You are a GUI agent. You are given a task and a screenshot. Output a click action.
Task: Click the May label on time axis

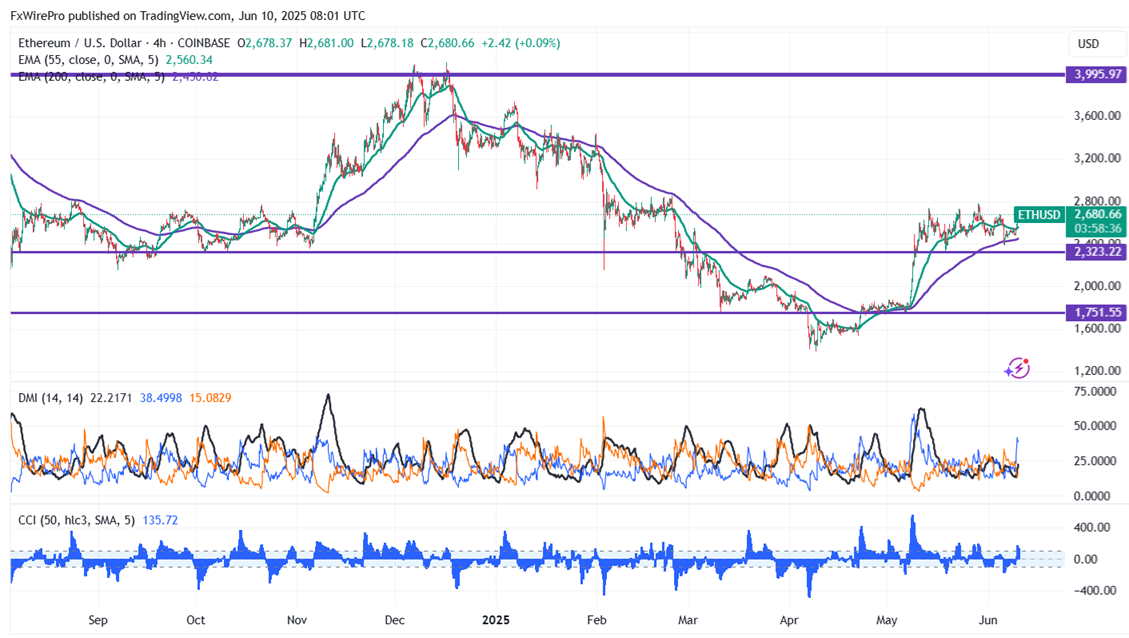point(887,620)
